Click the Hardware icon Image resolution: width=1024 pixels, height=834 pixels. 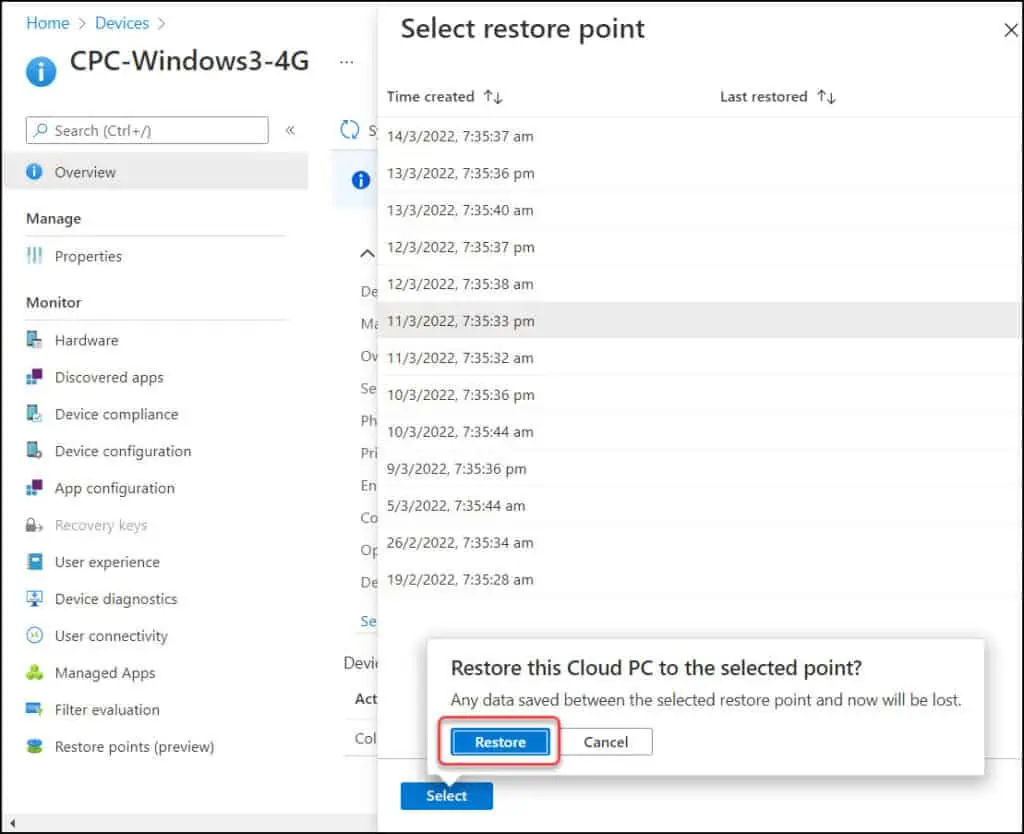coord(34,340)
